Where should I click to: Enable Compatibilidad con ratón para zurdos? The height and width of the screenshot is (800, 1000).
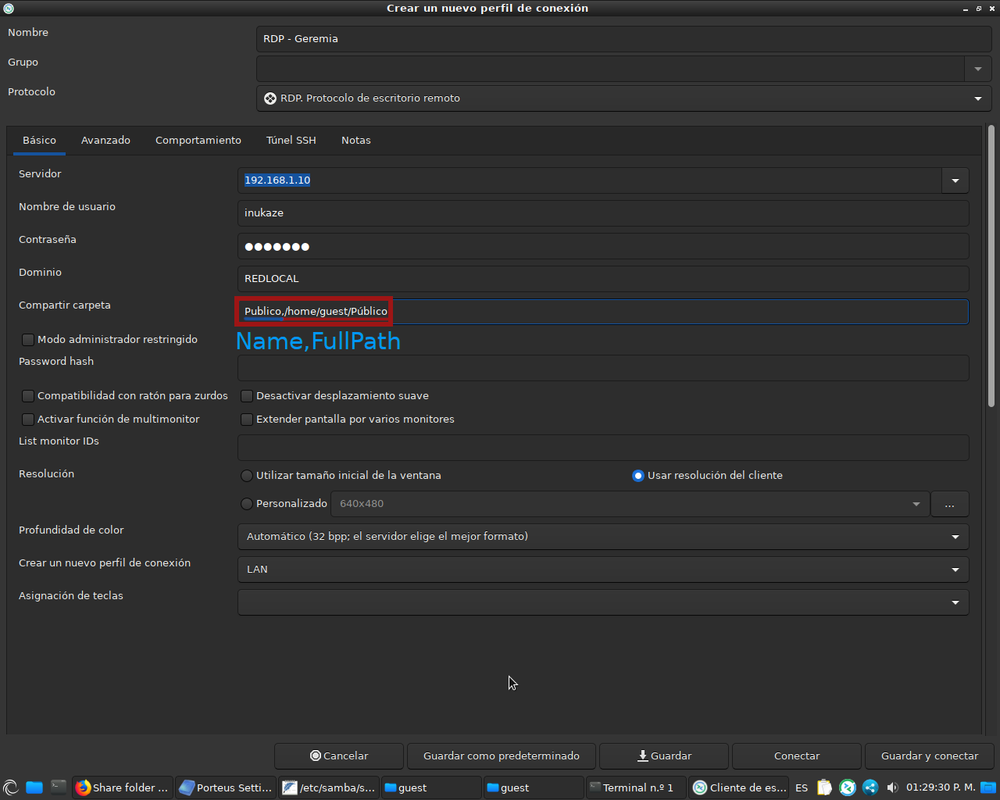coord(27,396)
